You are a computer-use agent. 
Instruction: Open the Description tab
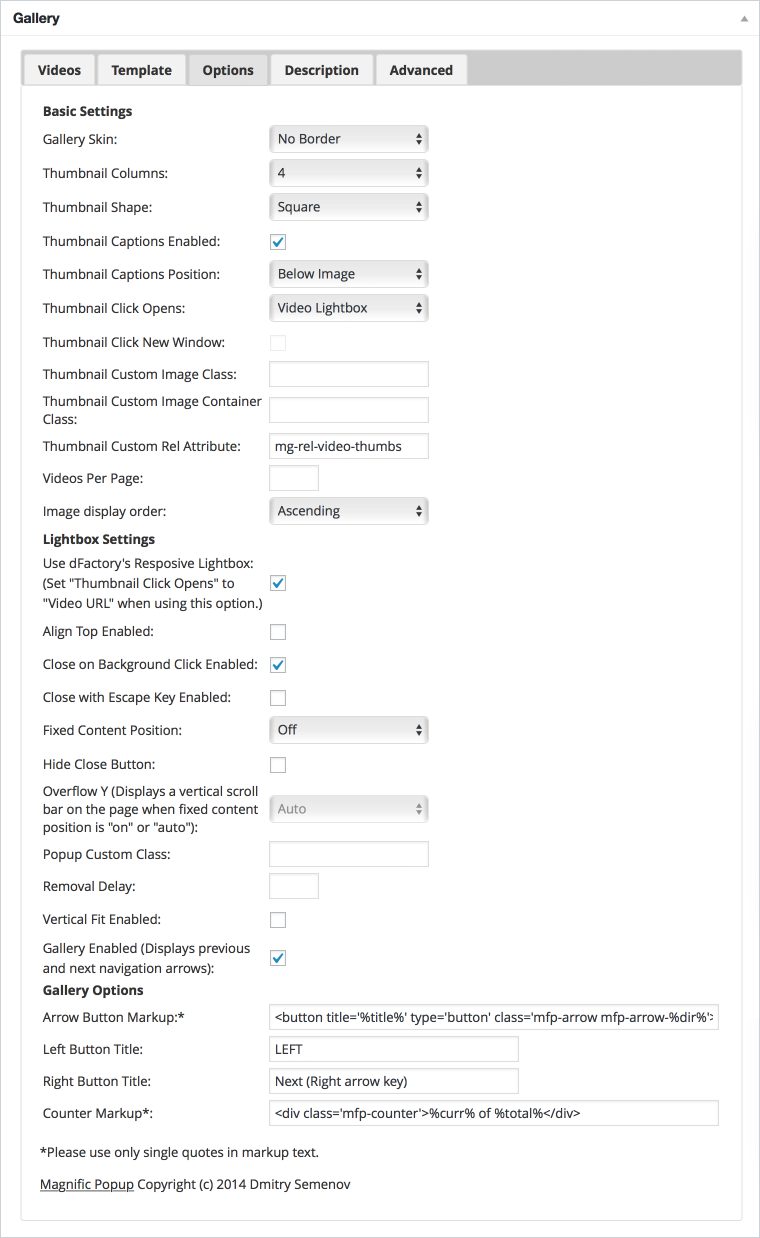321,70
